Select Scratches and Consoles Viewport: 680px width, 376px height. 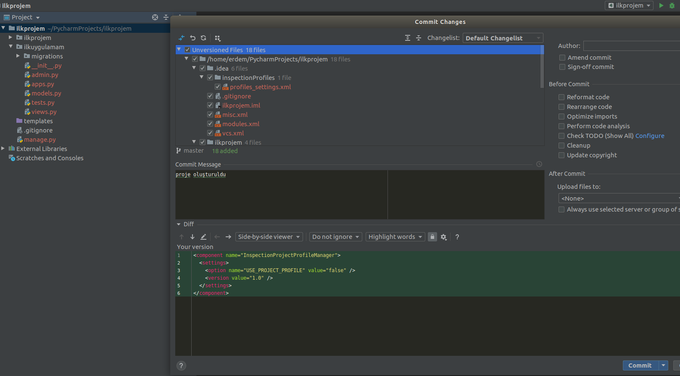coord(49,158)
